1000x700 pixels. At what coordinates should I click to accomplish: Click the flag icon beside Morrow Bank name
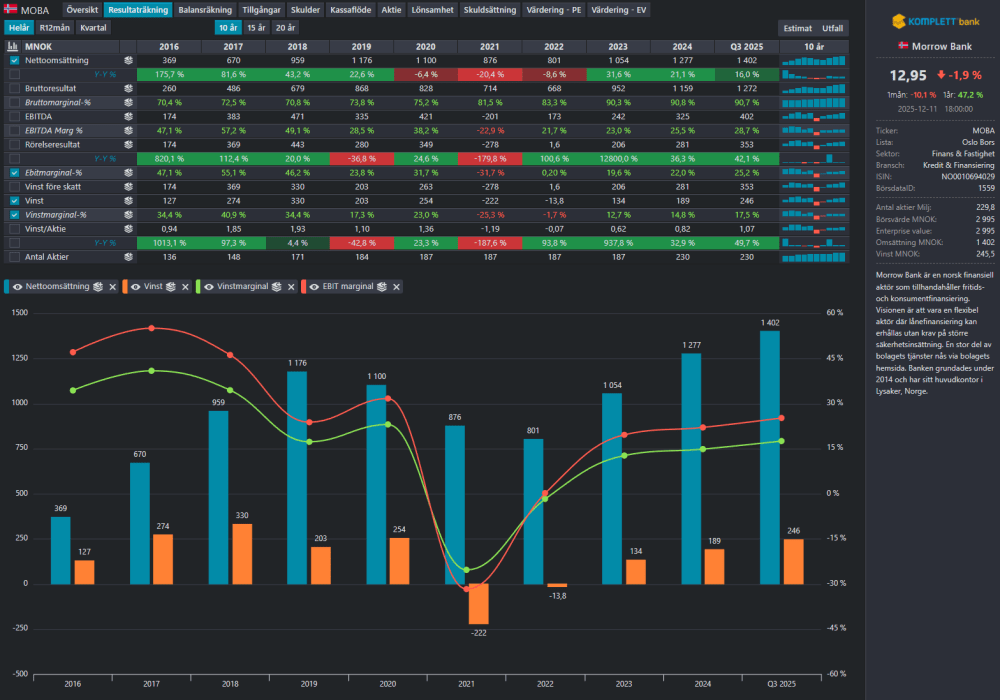point(903,46)
